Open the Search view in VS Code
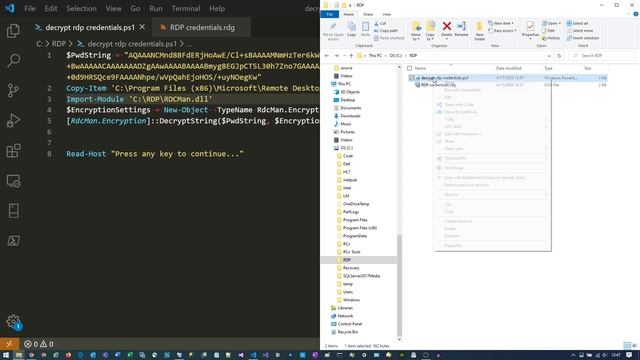640x360 pixels. (x=13, y=60)
